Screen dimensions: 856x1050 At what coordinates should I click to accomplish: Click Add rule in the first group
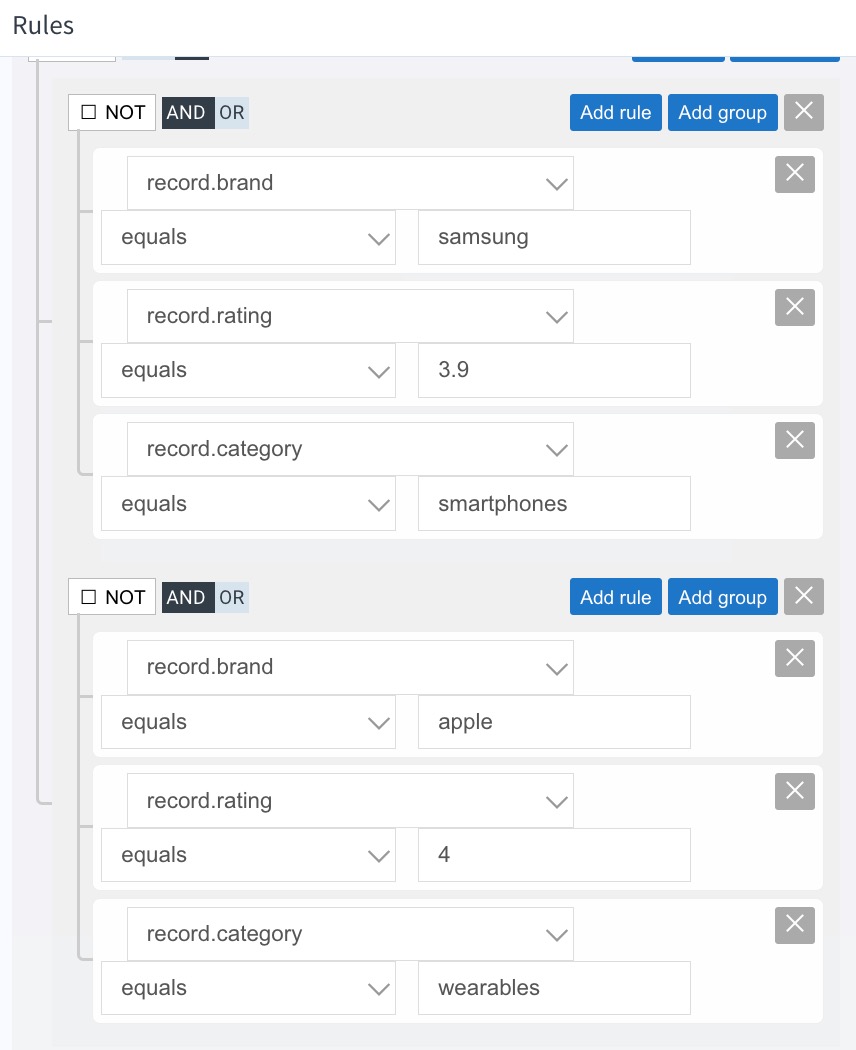coord(615,112)
